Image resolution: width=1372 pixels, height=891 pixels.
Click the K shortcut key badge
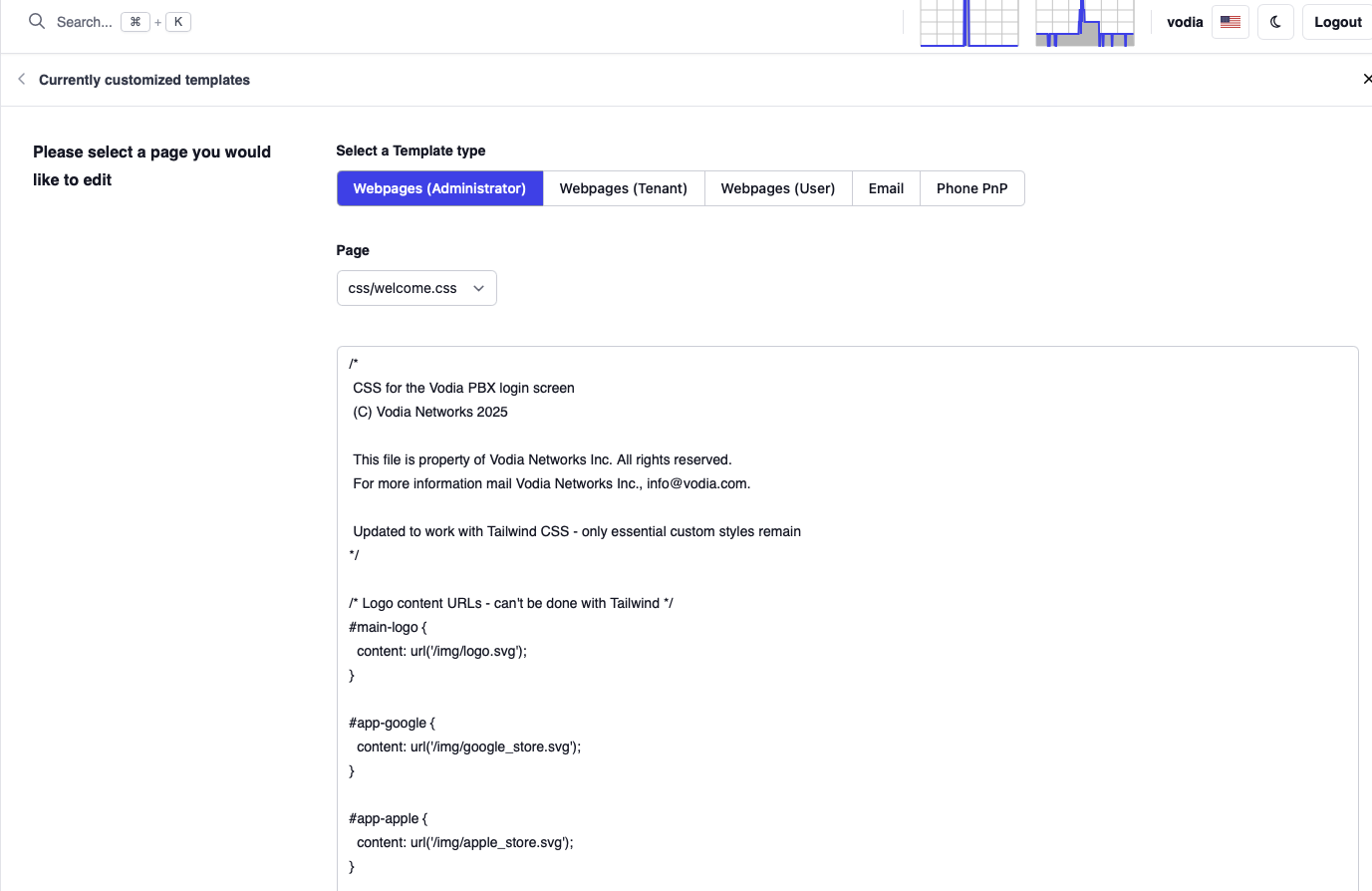coord(178,22)
